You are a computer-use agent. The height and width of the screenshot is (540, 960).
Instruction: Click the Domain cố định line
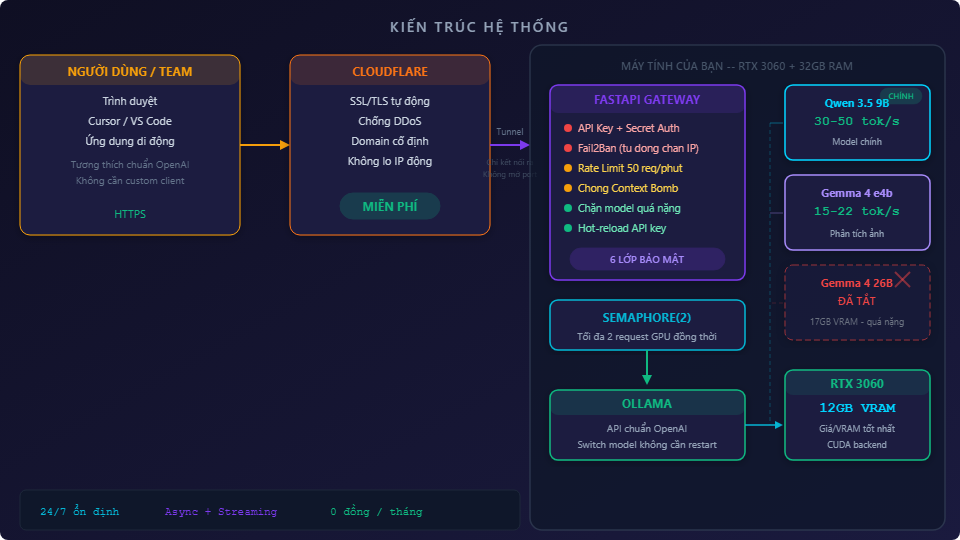coord(390,141)
